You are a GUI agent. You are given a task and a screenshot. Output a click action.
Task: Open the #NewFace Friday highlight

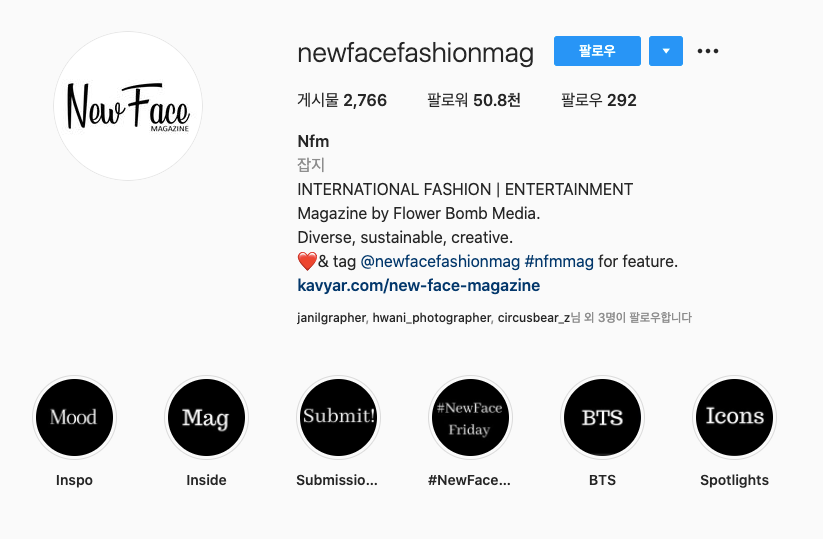point(470,418)
